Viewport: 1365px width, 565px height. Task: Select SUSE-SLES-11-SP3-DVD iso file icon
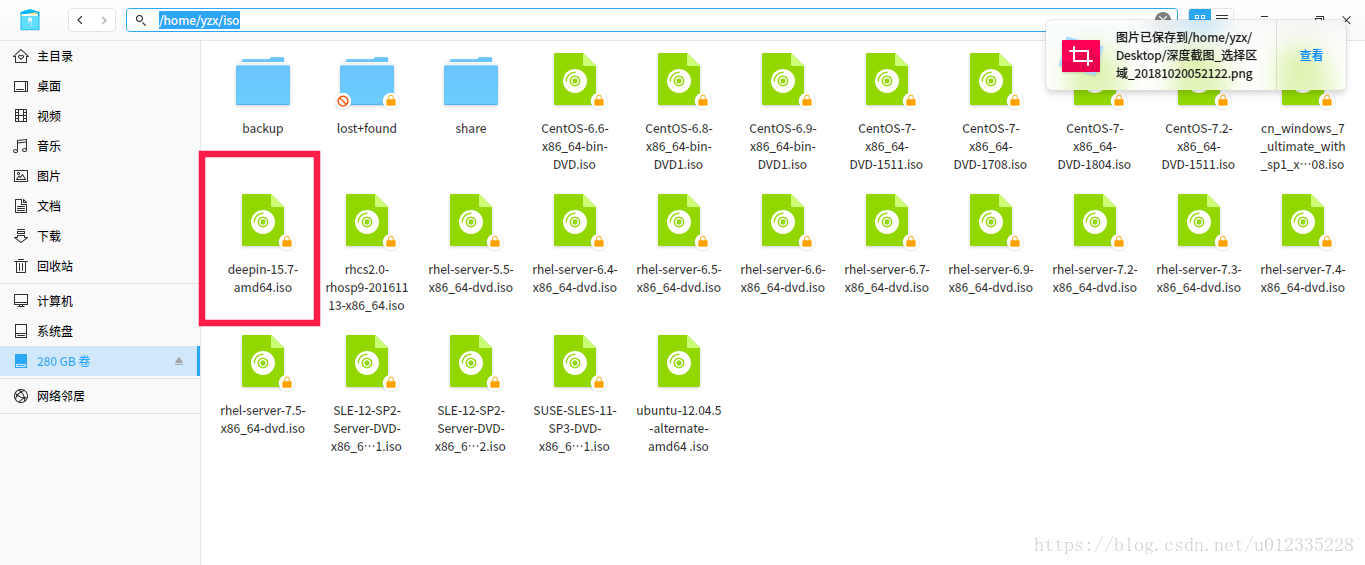click(575, 362)
